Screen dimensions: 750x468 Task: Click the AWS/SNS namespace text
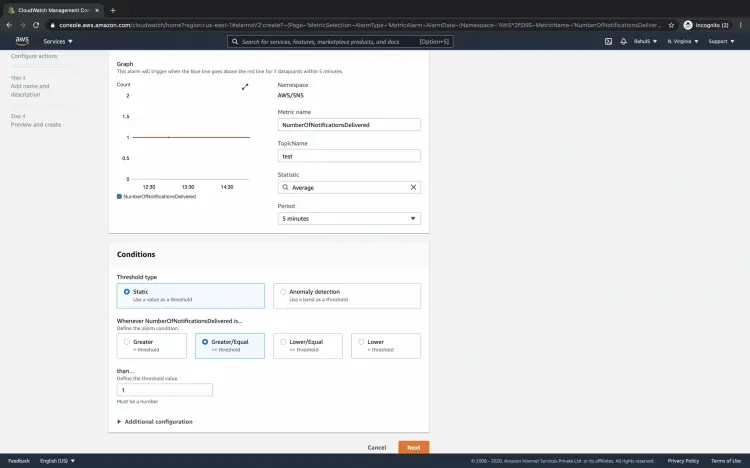tap(291, 95)
